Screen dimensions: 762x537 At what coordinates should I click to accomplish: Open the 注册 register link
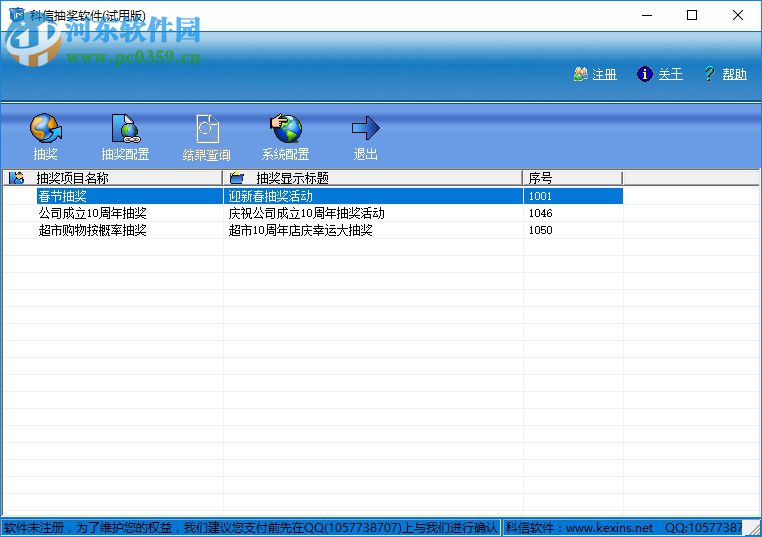tap(604, 74)
